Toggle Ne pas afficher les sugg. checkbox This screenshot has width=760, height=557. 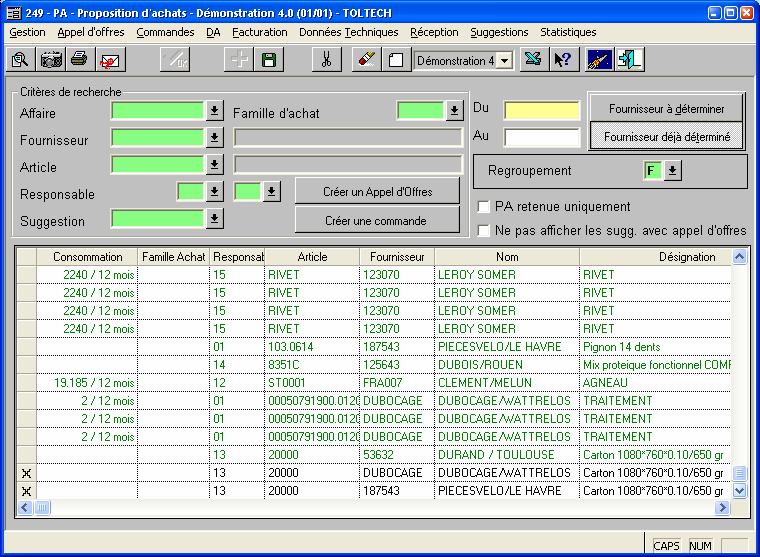484,231
